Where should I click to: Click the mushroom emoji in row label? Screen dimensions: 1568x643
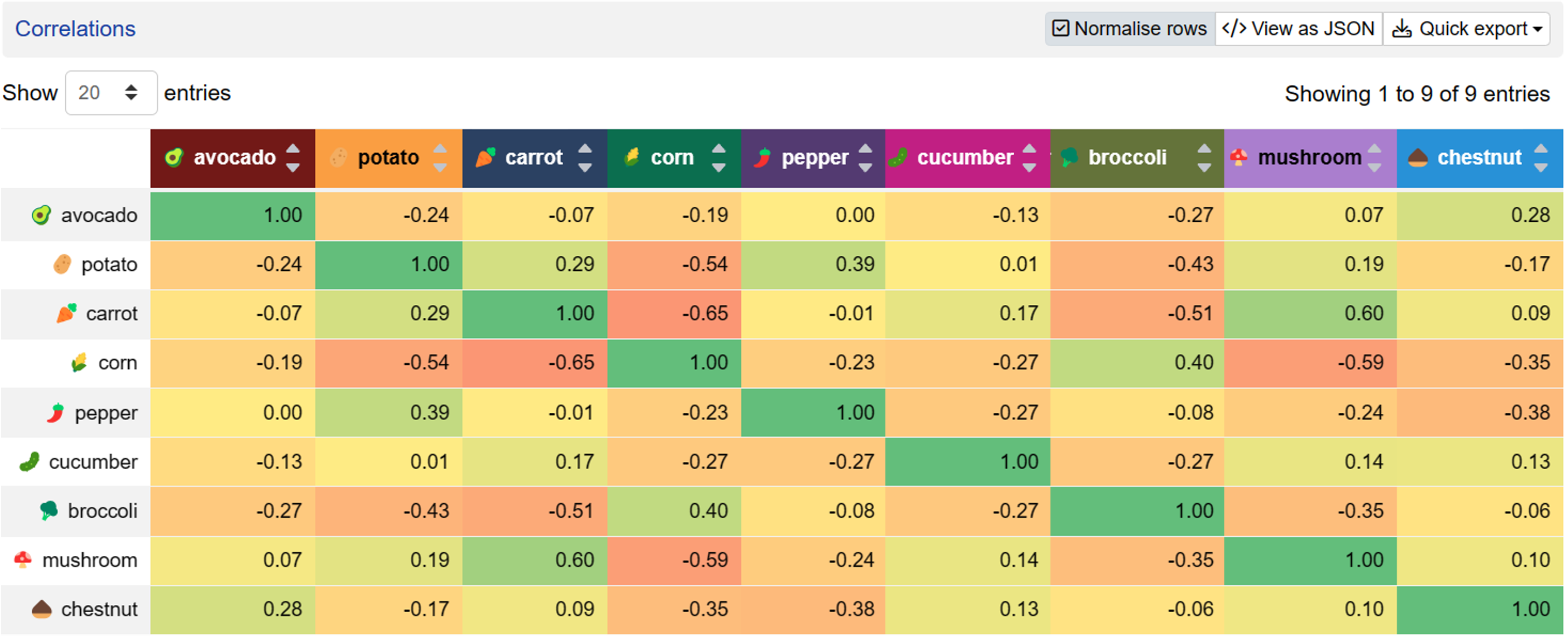(x=23, y=560)
